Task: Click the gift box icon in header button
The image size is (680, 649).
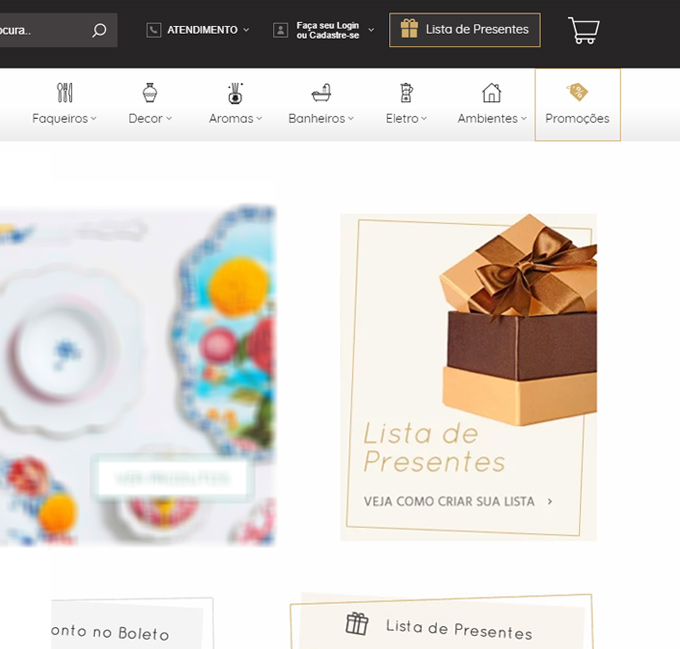Action: (x=409, y=29)
